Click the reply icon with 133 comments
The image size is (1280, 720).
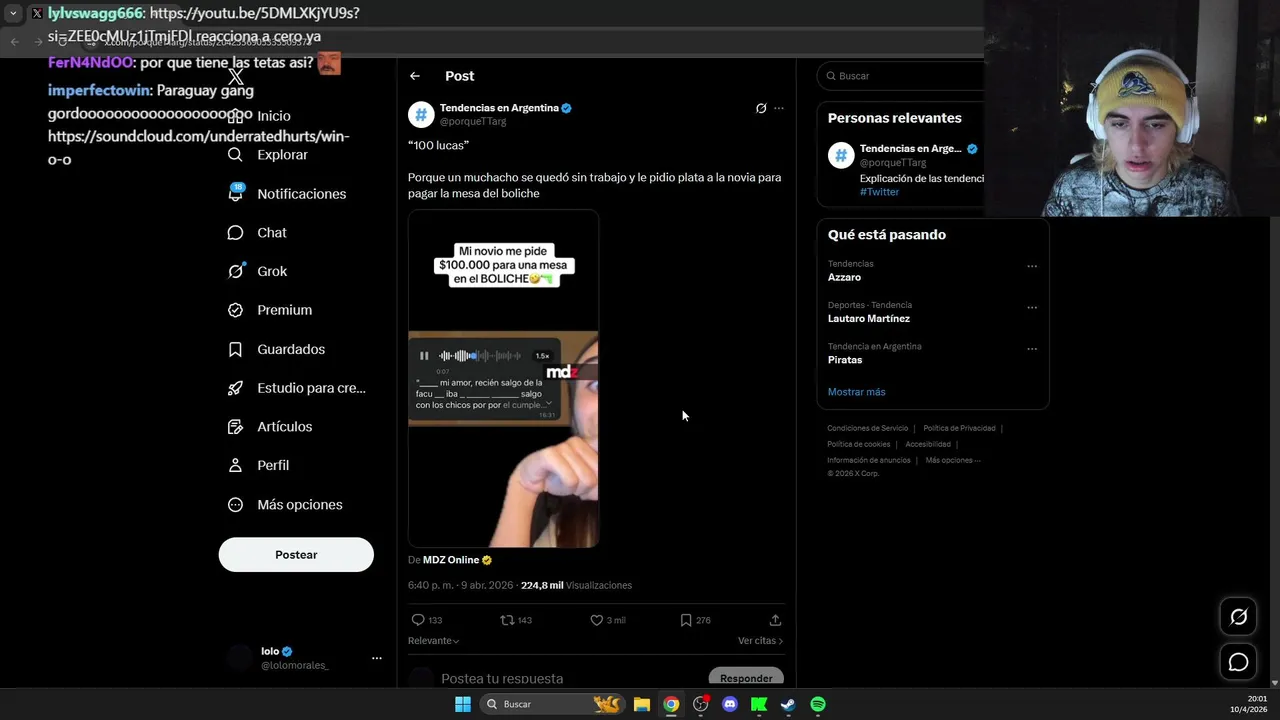[418, 620]
